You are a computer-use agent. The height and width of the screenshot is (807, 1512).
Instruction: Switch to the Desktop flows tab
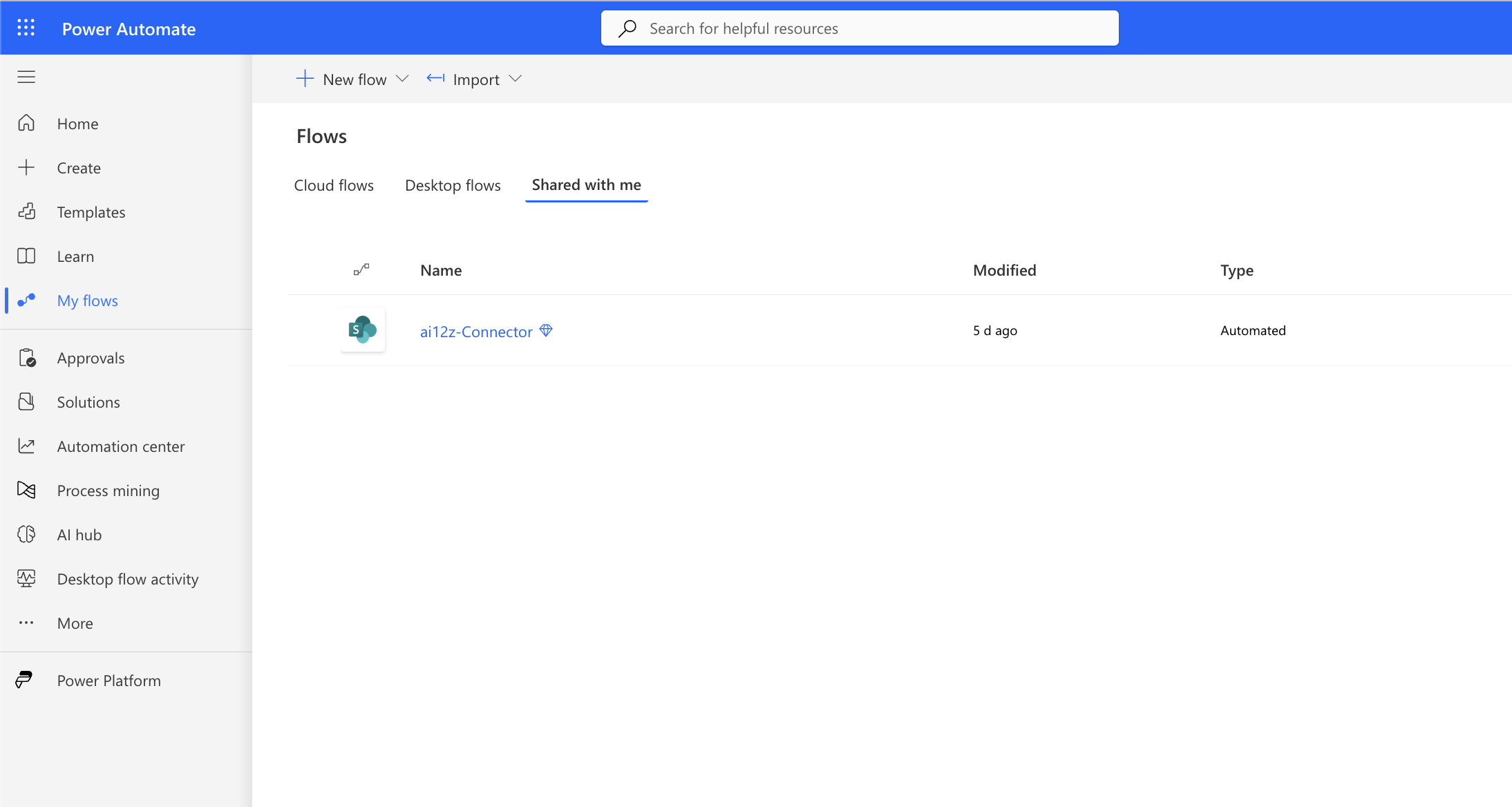(x=453, y=185)
